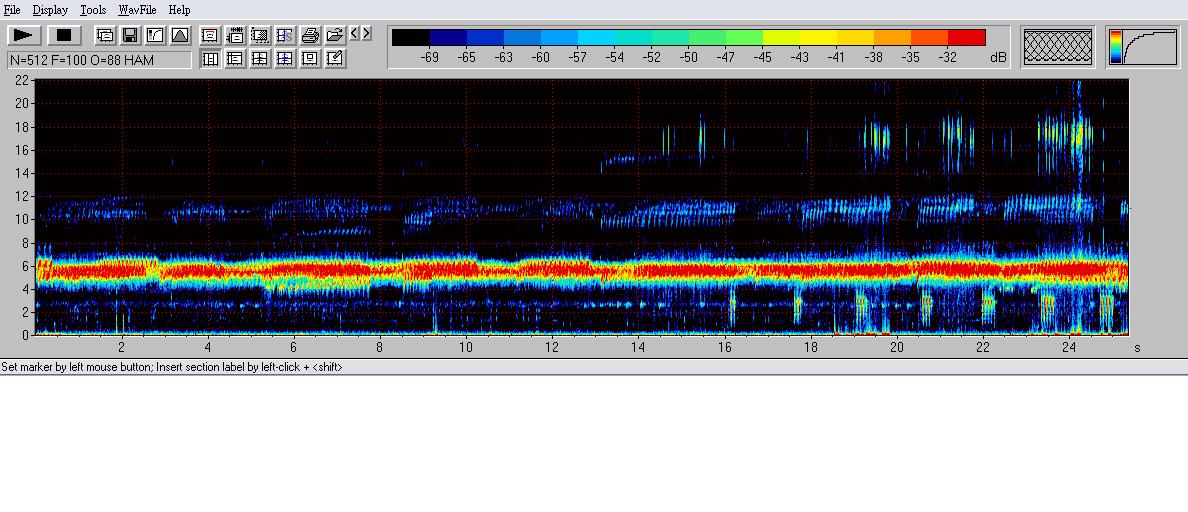Viewport: 1188px width, 512px height.
Task: Open the Help menu
Action: [179, 10]
